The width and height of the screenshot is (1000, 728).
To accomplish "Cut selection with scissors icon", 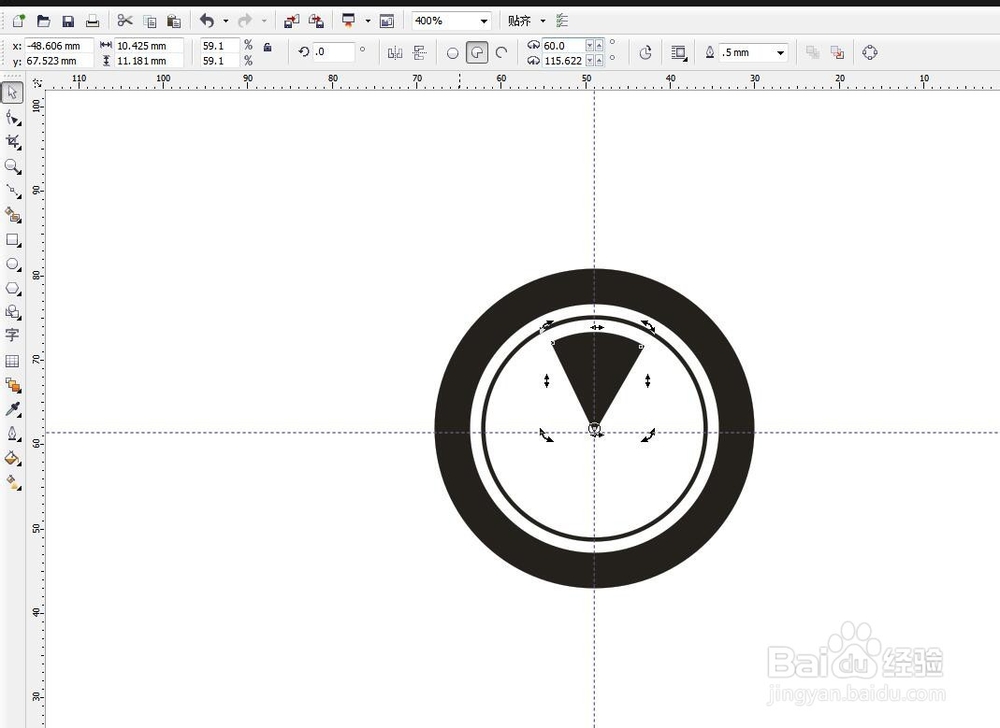I will pyautogui.click(x=125, y=21).
